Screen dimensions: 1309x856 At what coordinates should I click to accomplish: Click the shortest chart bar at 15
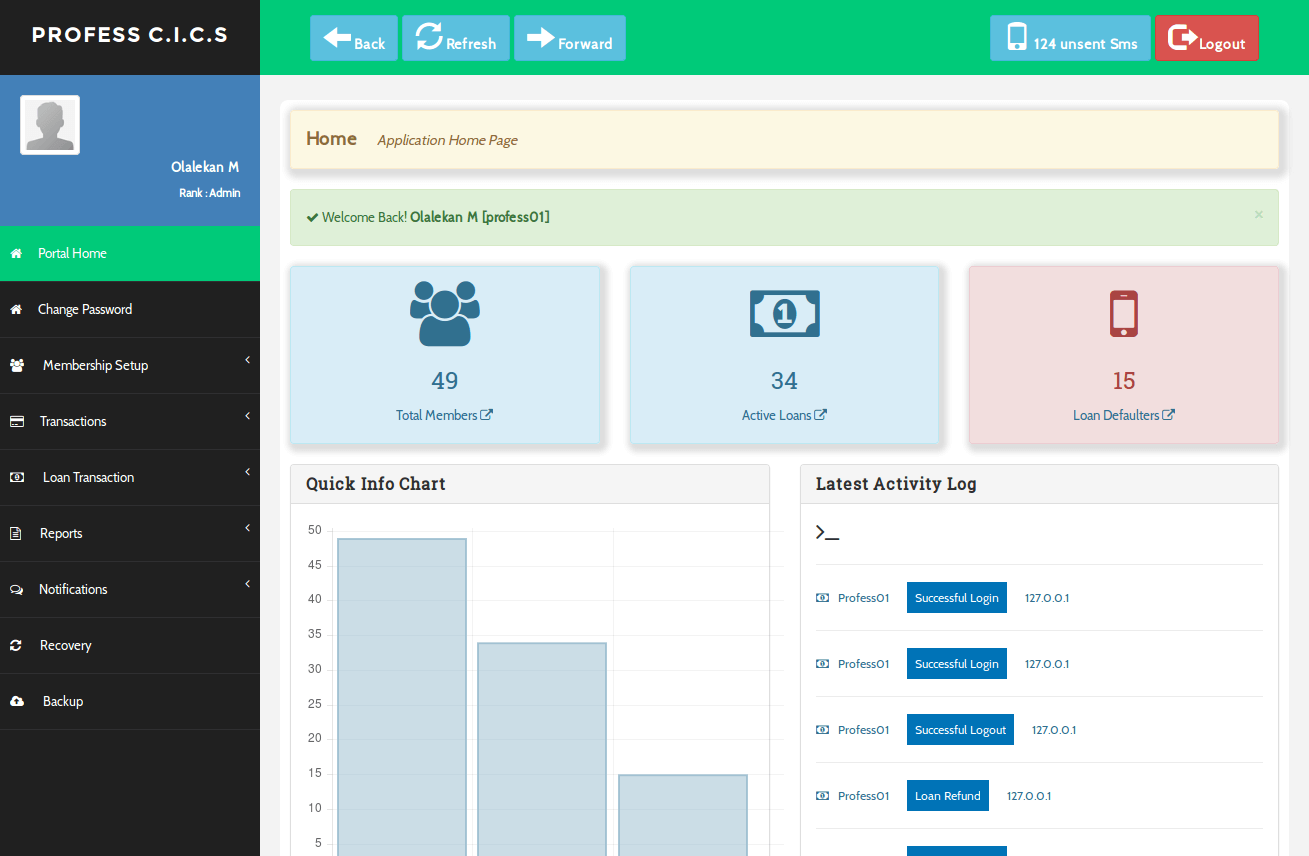(x=683, y=815)
